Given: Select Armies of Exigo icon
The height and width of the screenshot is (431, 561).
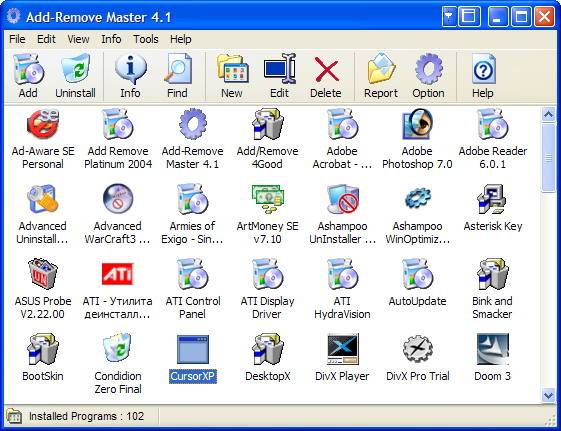Looking at the screenshot, I should point(192,200).
